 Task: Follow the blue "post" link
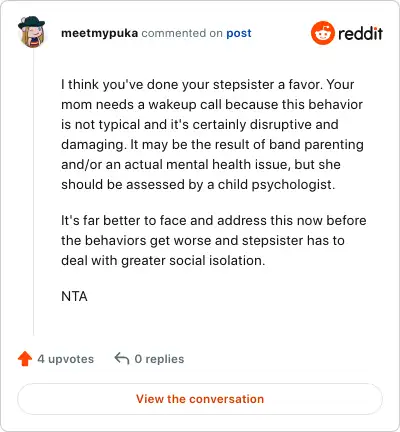239,33
